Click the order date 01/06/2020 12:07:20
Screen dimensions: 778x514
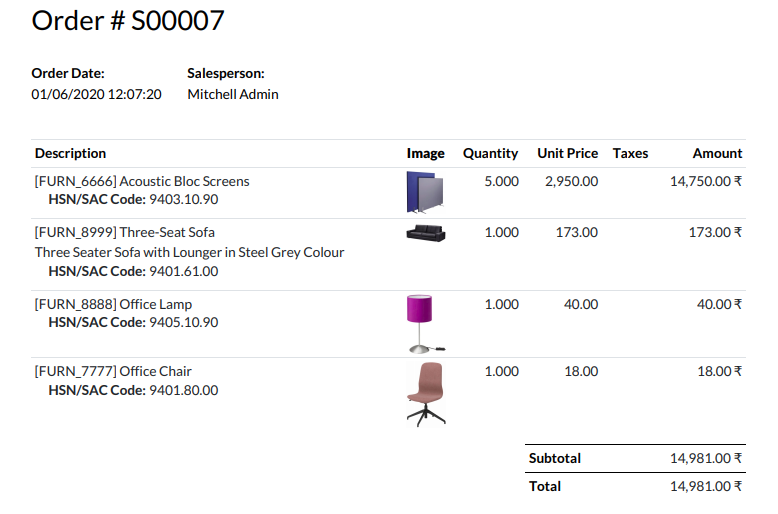tap(96, 94)
